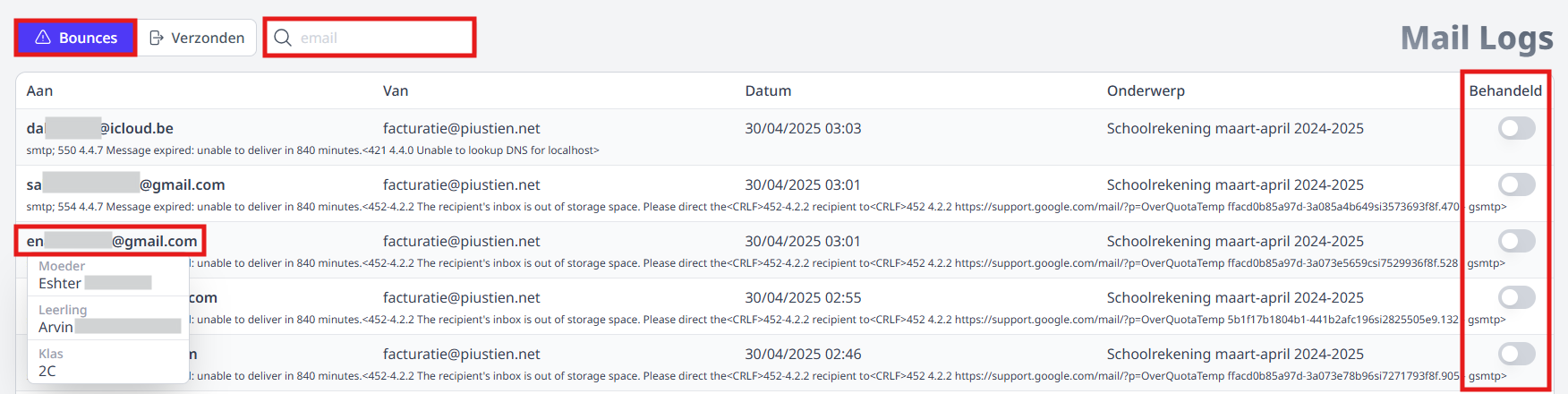The width and height of the screenshot is (1568, 394).
Task: Click the email search input field
Action: tap(370, 38)
